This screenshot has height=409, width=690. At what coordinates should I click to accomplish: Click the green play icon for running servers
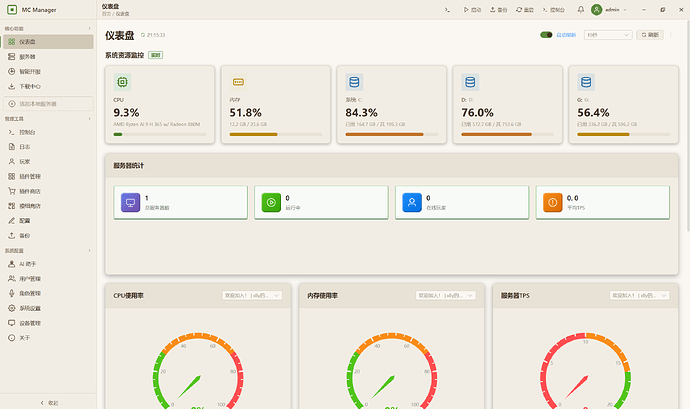coord(271,203)
